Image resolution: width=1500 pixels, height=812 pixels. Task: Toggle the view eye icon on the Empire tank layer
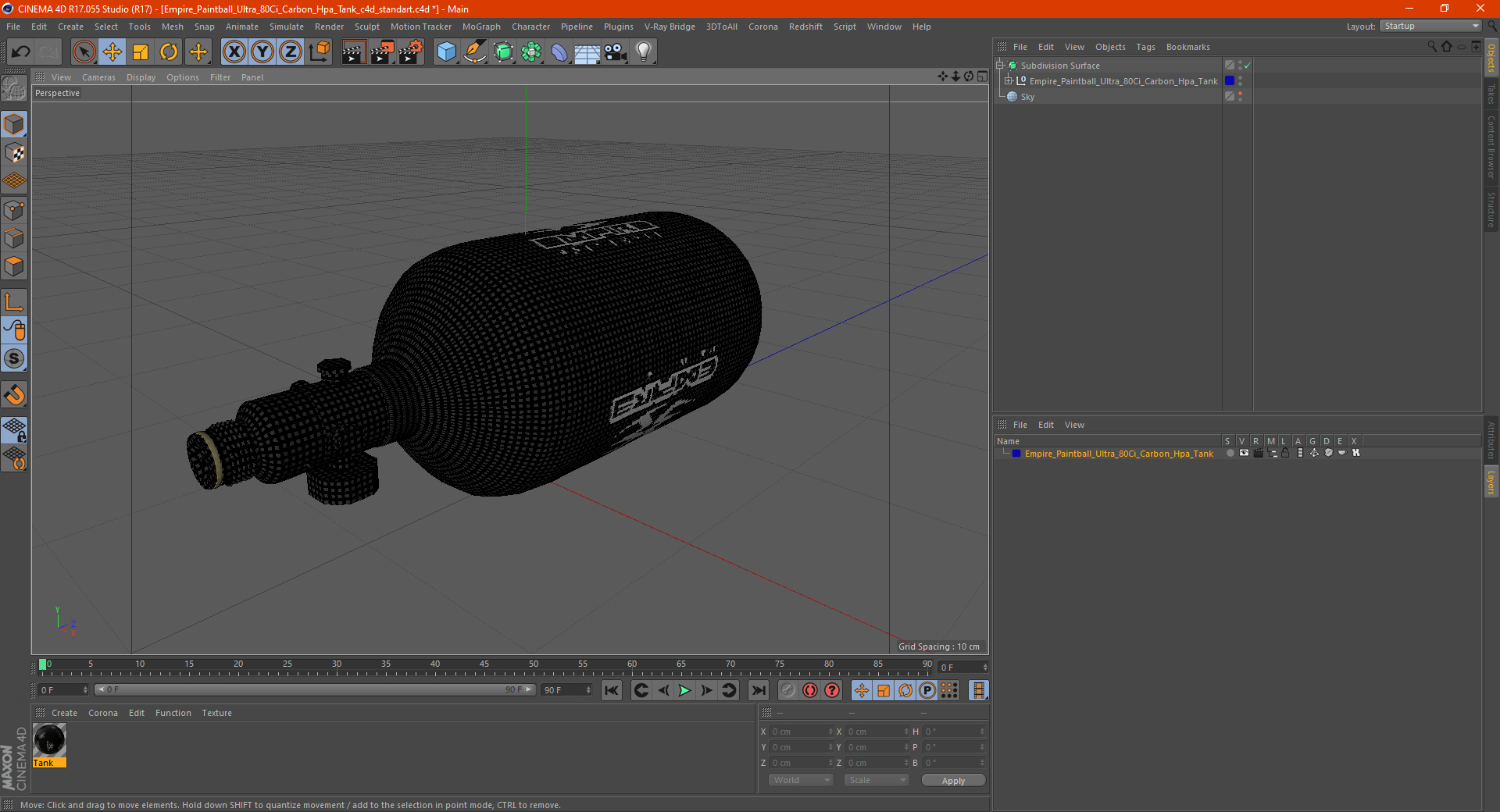point(1244,453)
